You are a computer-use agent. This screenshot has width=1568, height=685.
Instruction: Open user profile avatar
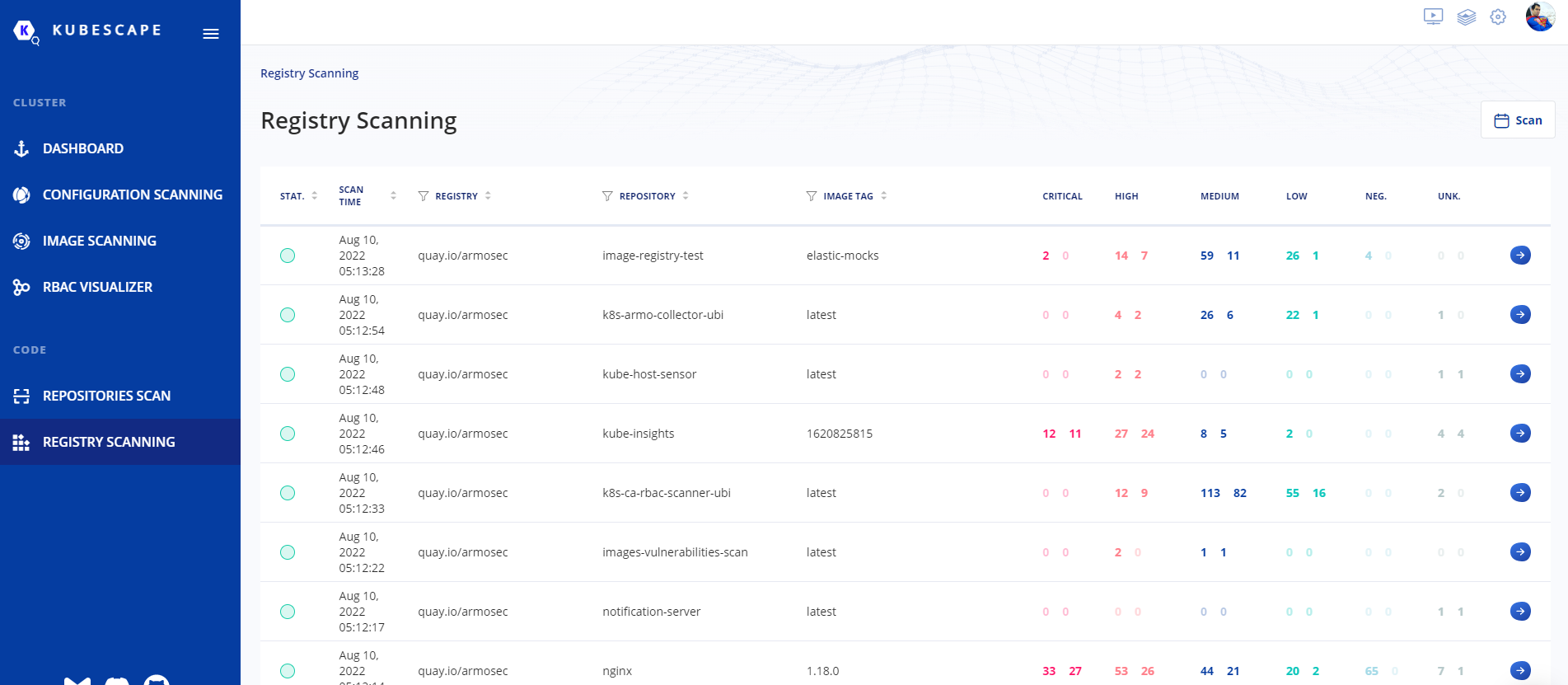[x=1540, y=16]
